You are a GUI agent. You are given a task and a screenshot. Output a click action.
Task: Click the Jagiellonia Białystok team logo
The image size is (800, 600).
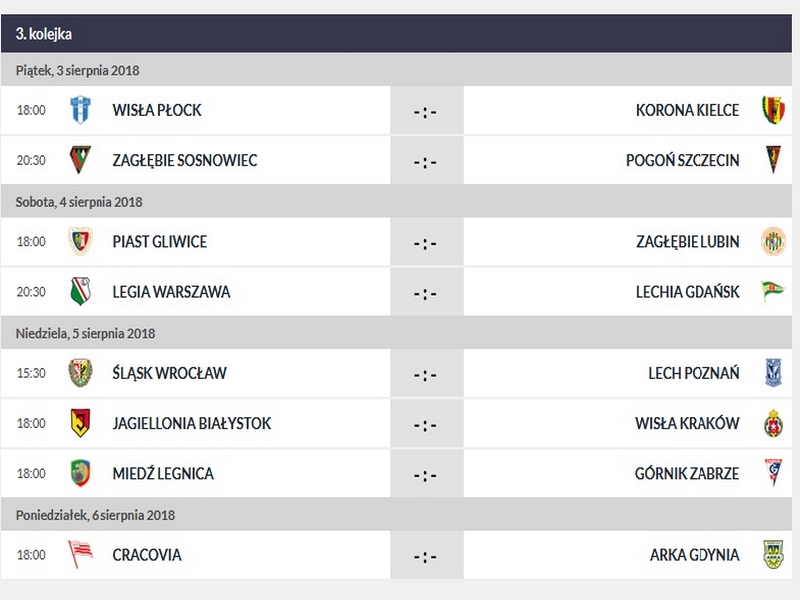(80, 423)
